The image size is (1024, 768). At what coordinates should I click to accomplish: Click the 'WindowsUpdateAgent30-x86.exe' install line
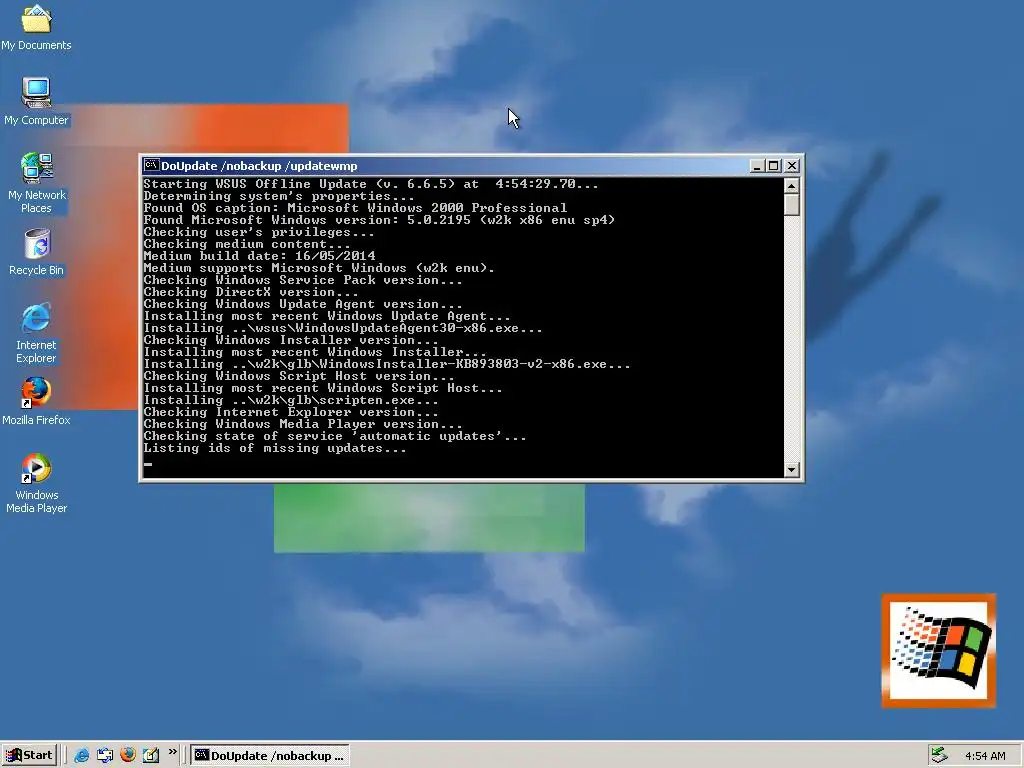(x=343, y=328)
